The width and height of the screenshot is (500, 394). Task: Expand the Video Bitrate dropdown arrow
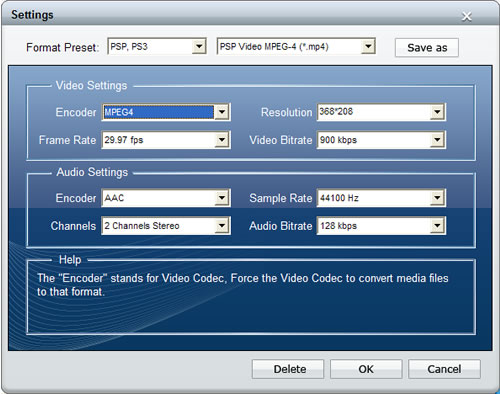[437, 140]
